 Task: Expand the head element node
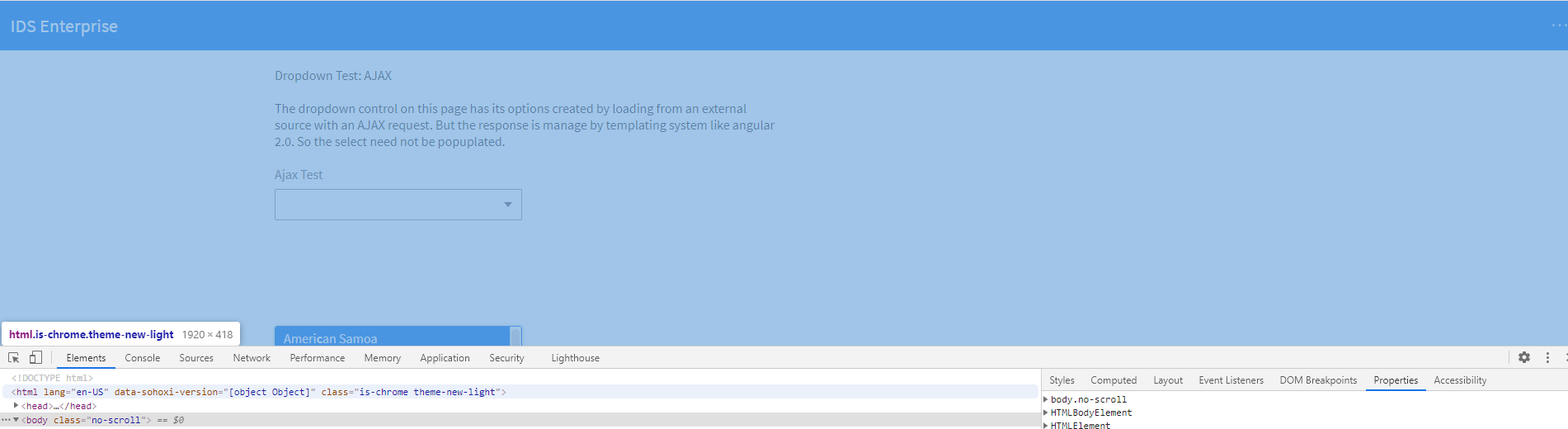tap(16, 405)
